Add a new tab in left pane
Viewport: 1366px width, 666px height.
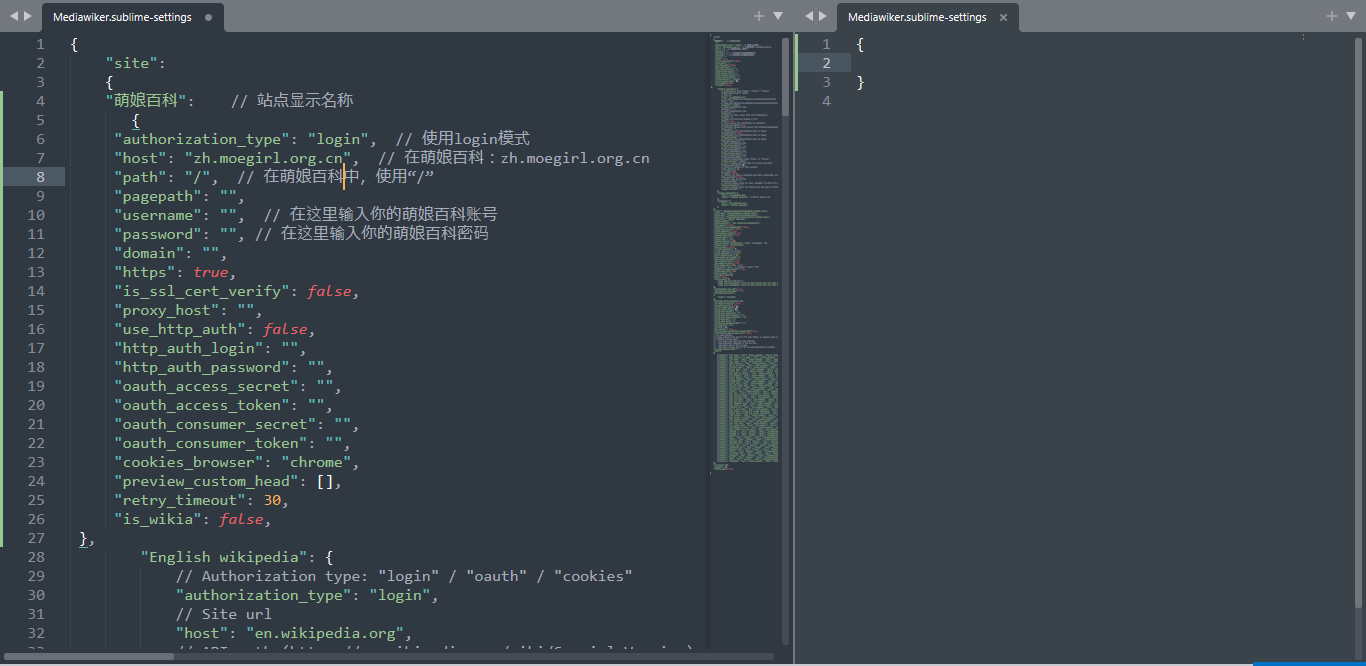pyautogui.click(x=759, y=16)
